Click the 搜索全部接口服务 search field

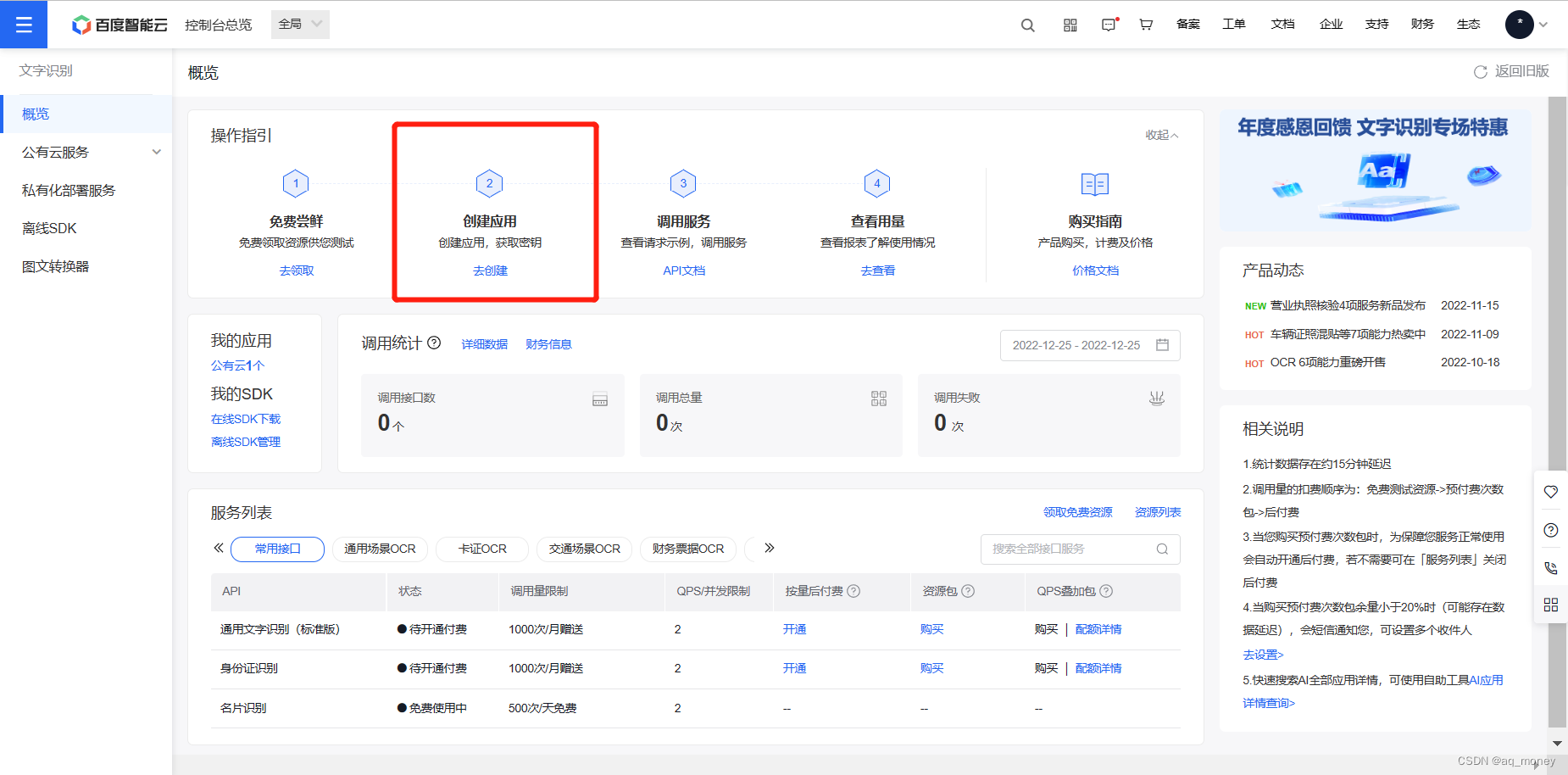pos(1080,549)
